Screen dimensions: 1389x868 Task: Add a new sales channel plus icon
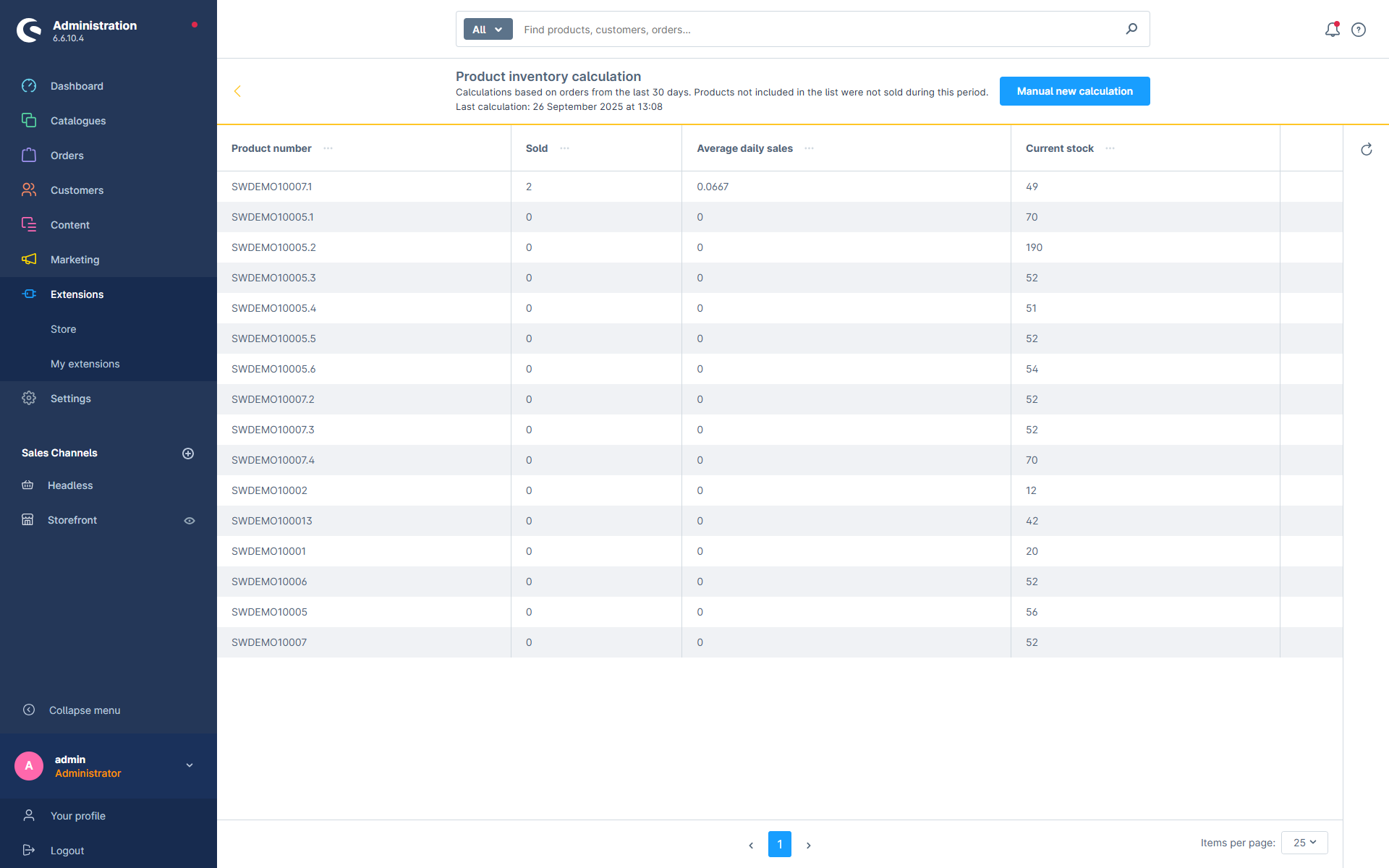188,454
